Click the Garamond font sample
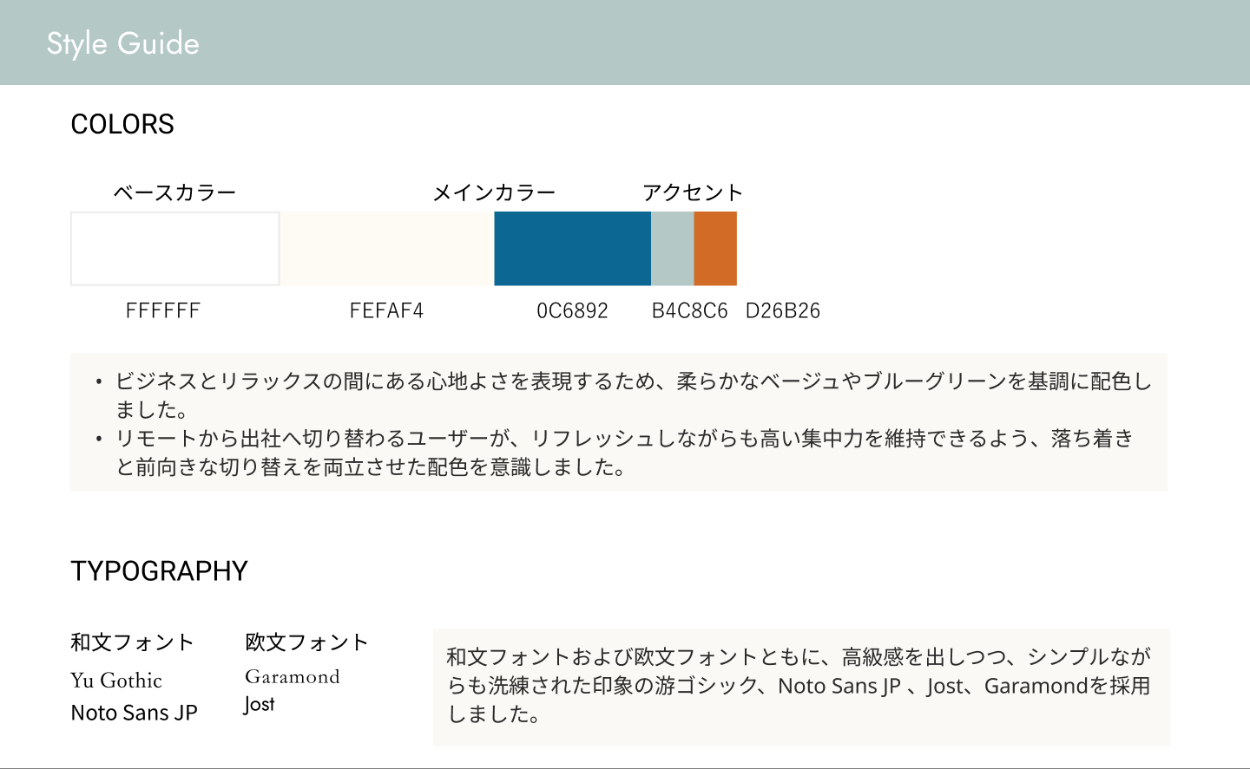The height and width of the screenshot is (769, 1250). (x=292, y=677)
